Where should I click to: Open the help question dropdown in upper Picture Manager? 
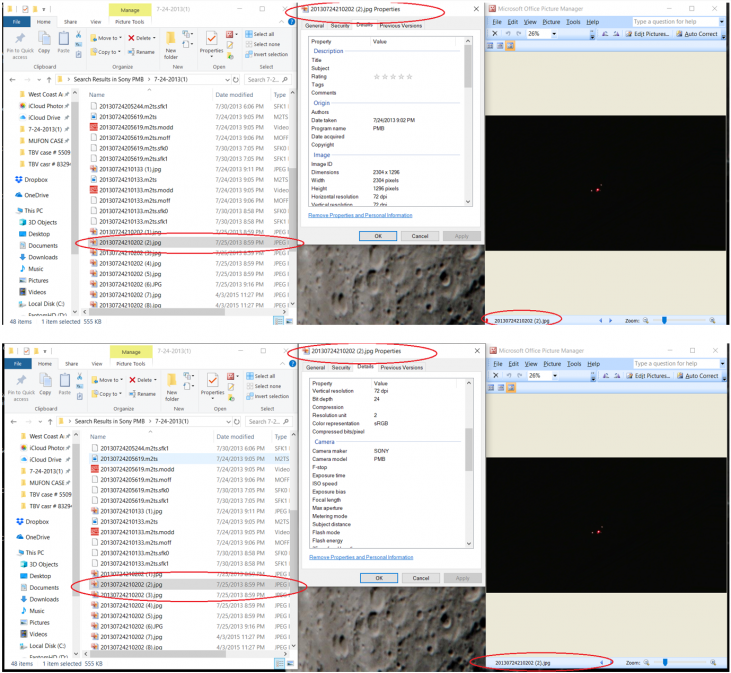point(722,21)
